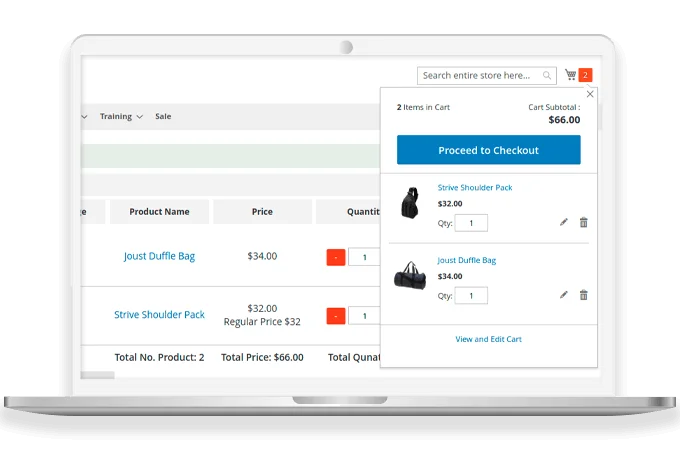
Task: Click the horizontal scrollbar thumb under the table
Action: 98,375
